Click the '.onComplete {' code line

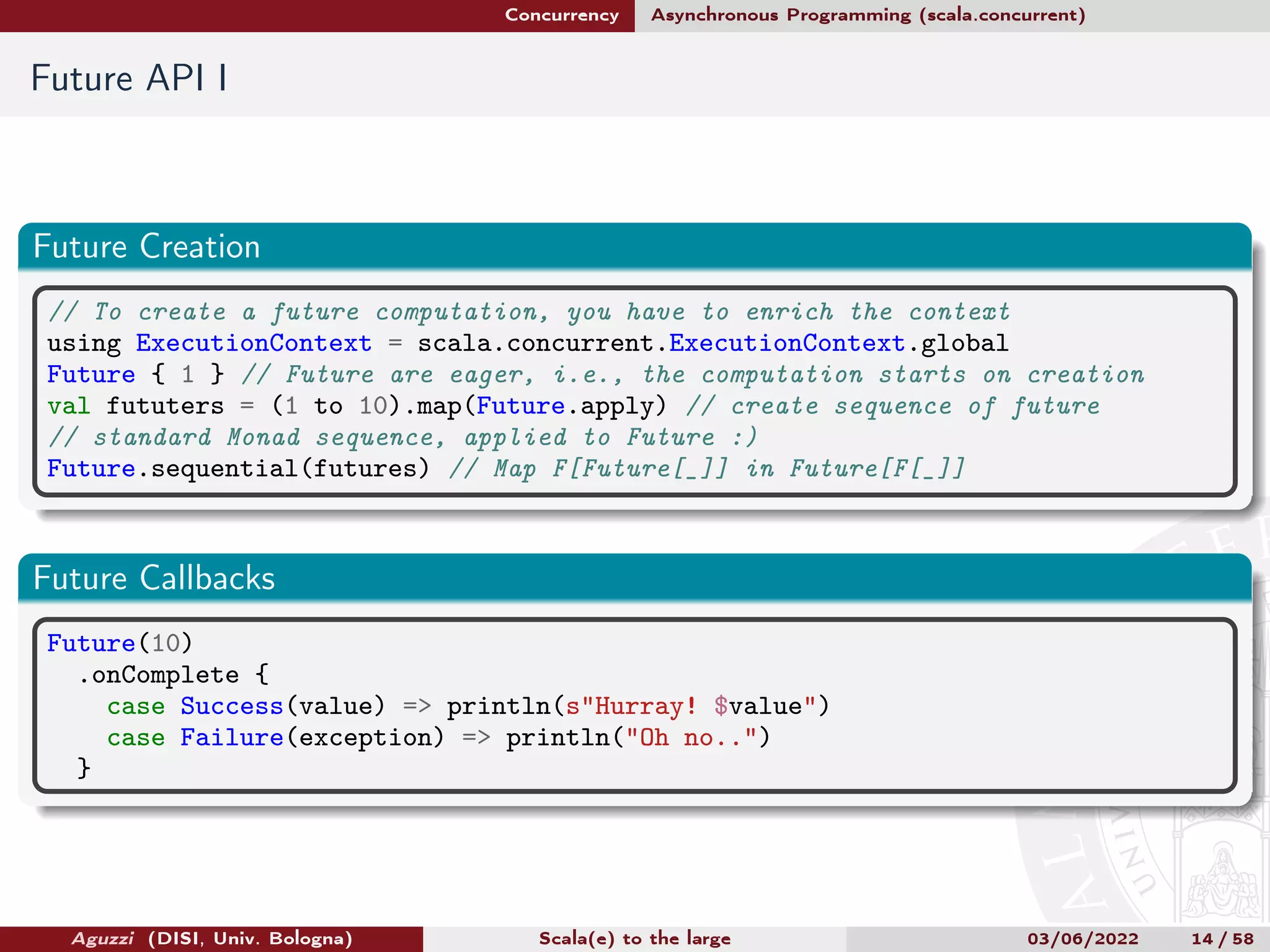[x=174, y=675]
